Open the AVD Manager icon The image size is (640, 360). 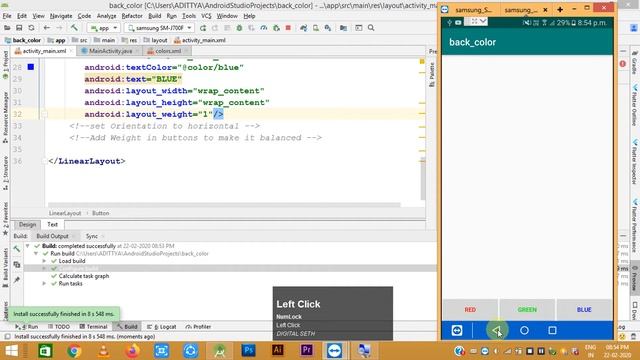click(x=316, y=28)
